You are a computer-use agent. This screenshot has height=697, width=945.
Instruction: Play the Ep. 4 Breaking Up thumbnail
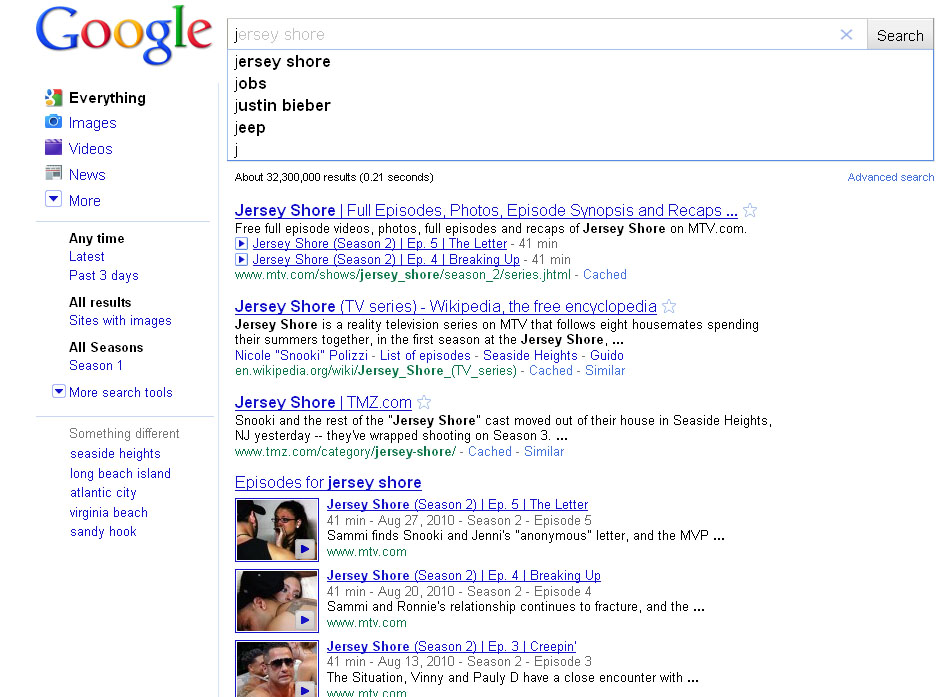pos(277,601)
